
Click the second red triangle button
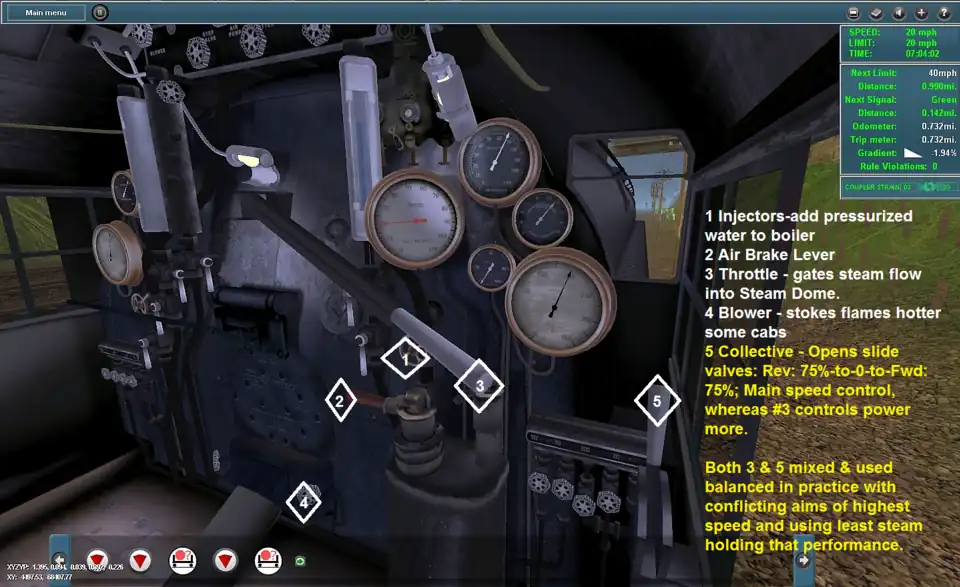click(141, 559)
